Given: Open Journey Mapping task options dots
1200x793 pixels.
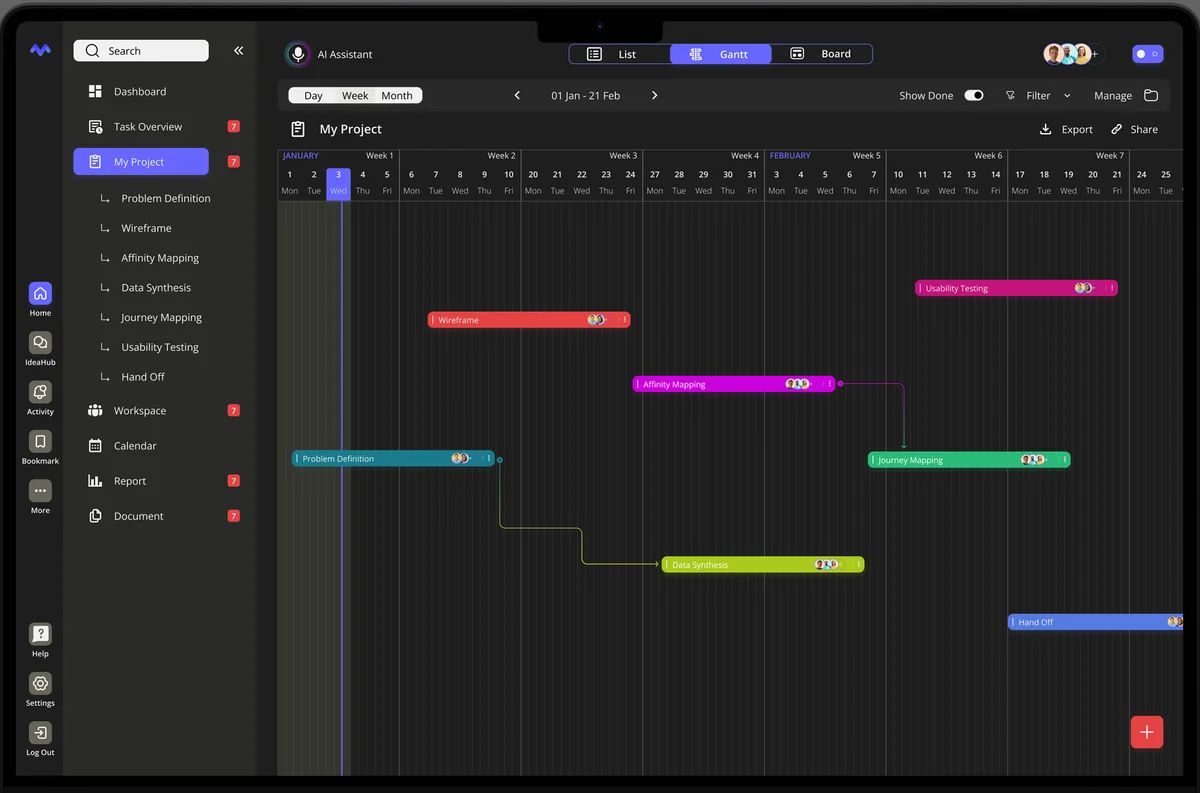Looking at the screenshot, I should pyautogui.click(x=1064, y=460).
